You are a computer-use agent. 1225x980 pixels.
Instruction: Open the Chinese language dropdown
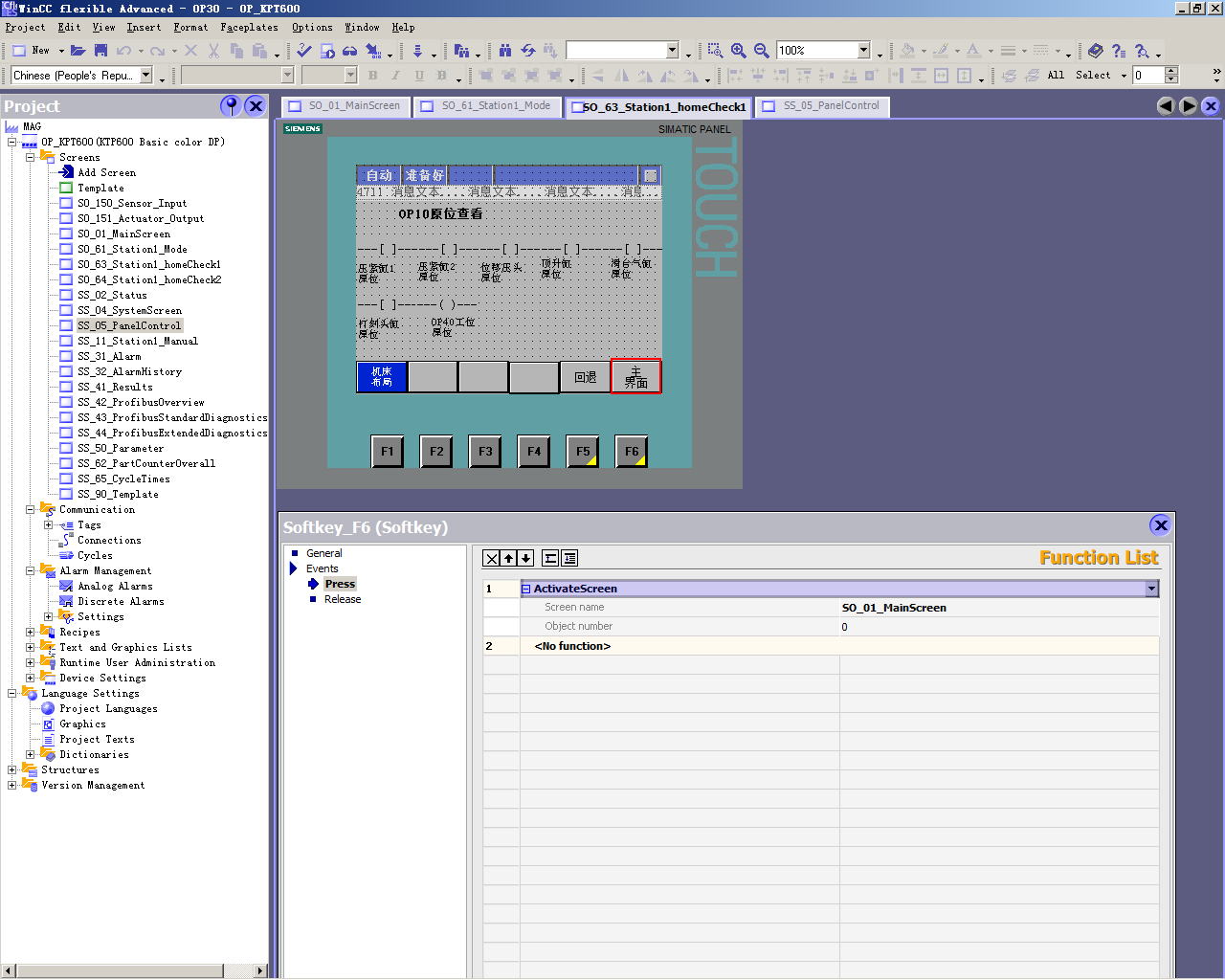click(x=146, y=75)
